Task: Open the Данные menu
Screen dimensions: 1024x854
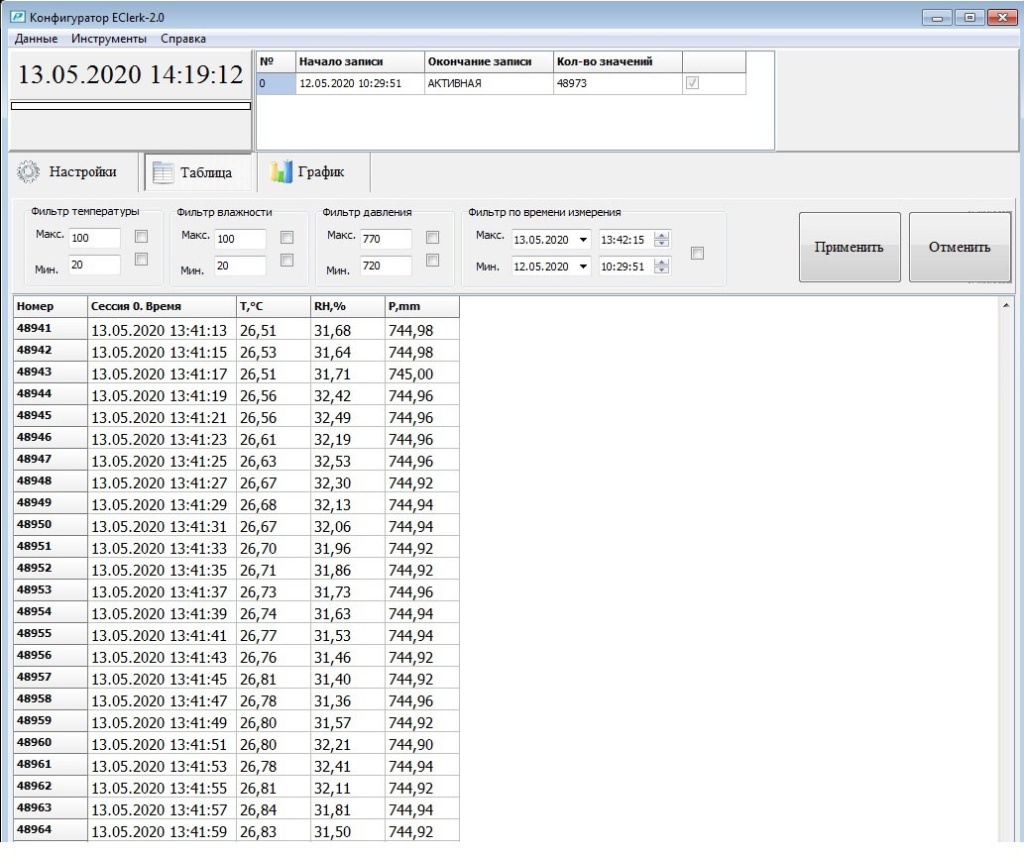Action: [x=36, y=39]
